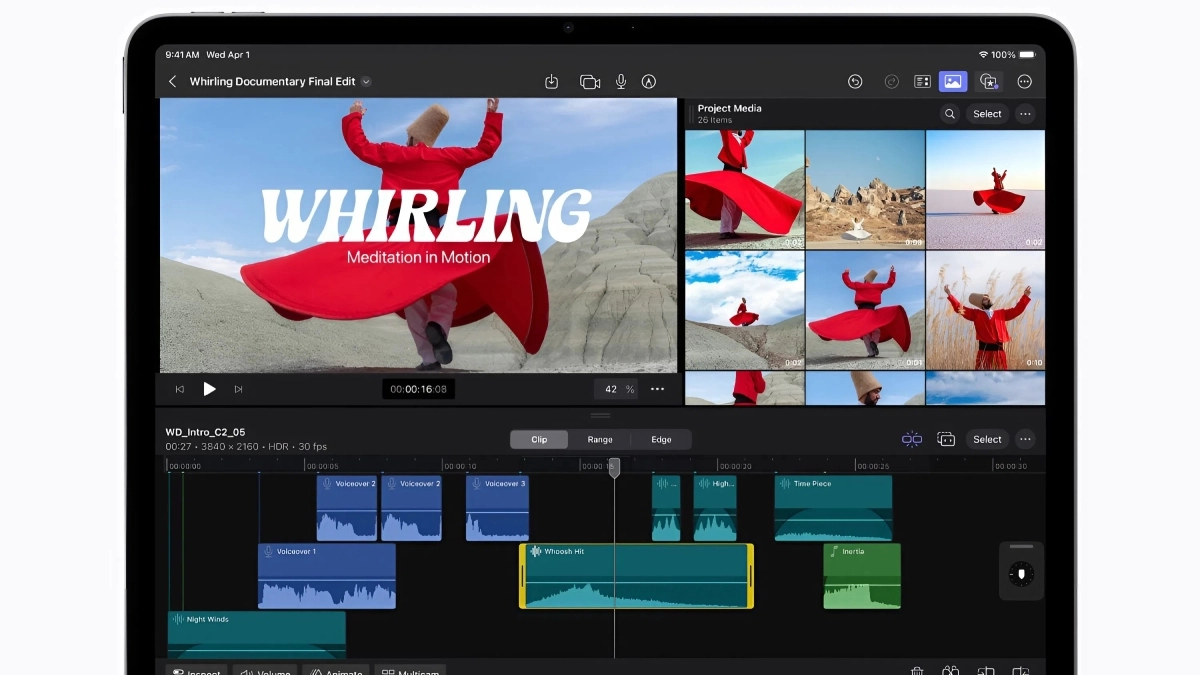Select the small dancer under clouds thumbnail
This screenshot has height=675, width=1200.
pos(745,310)
